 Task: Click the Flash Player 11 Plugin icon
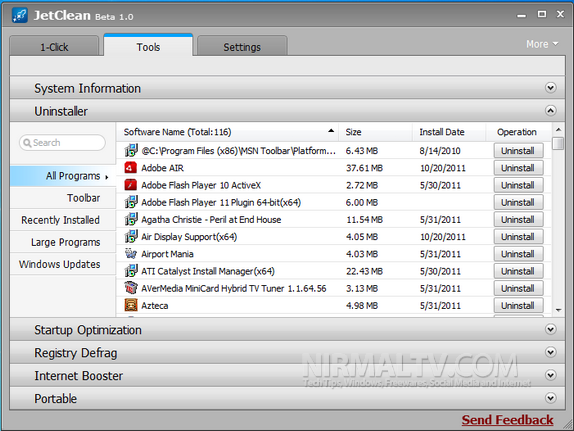[x=131, y=202]
